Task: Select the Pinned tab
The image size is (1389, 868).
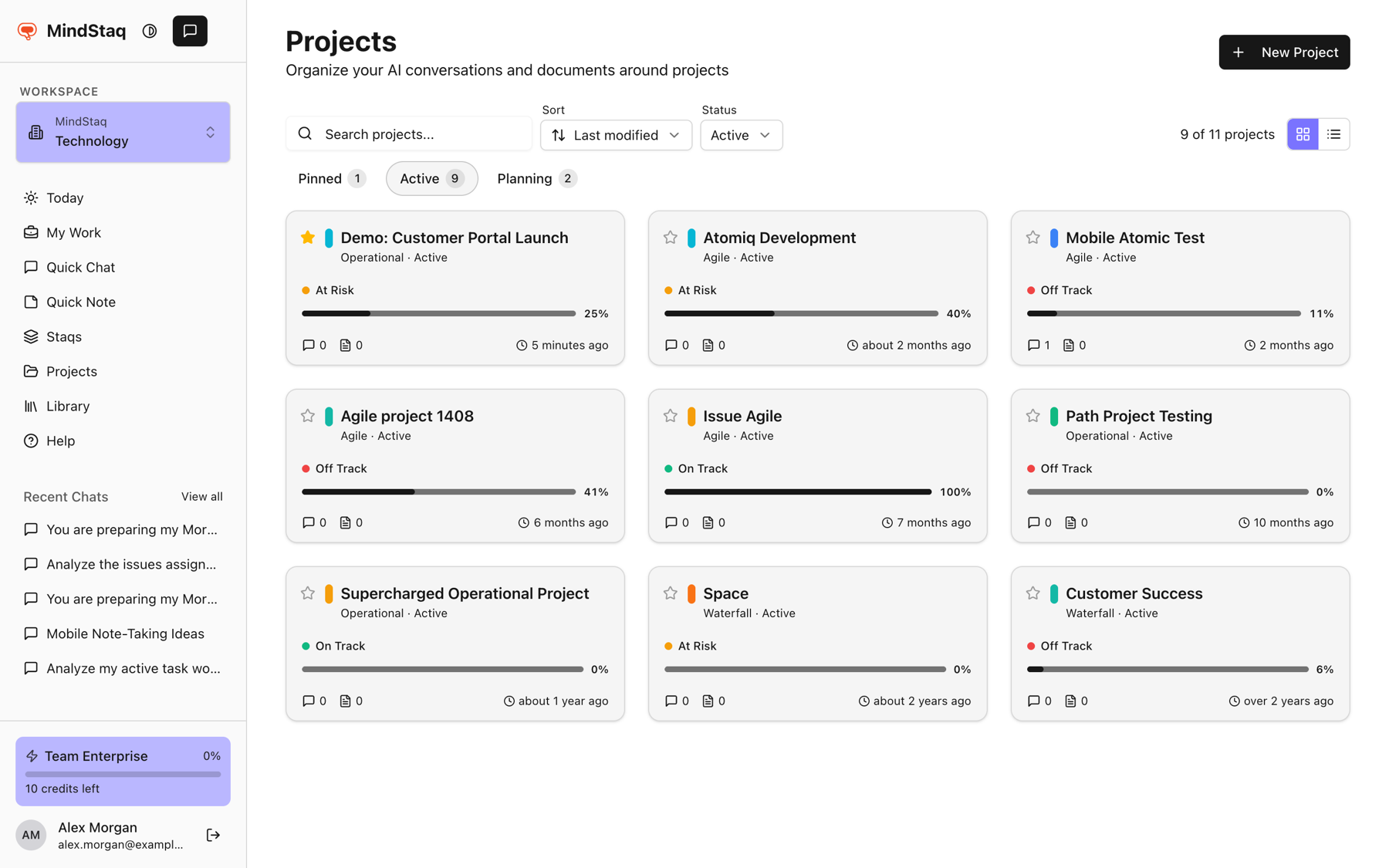Action: point(332,178)
